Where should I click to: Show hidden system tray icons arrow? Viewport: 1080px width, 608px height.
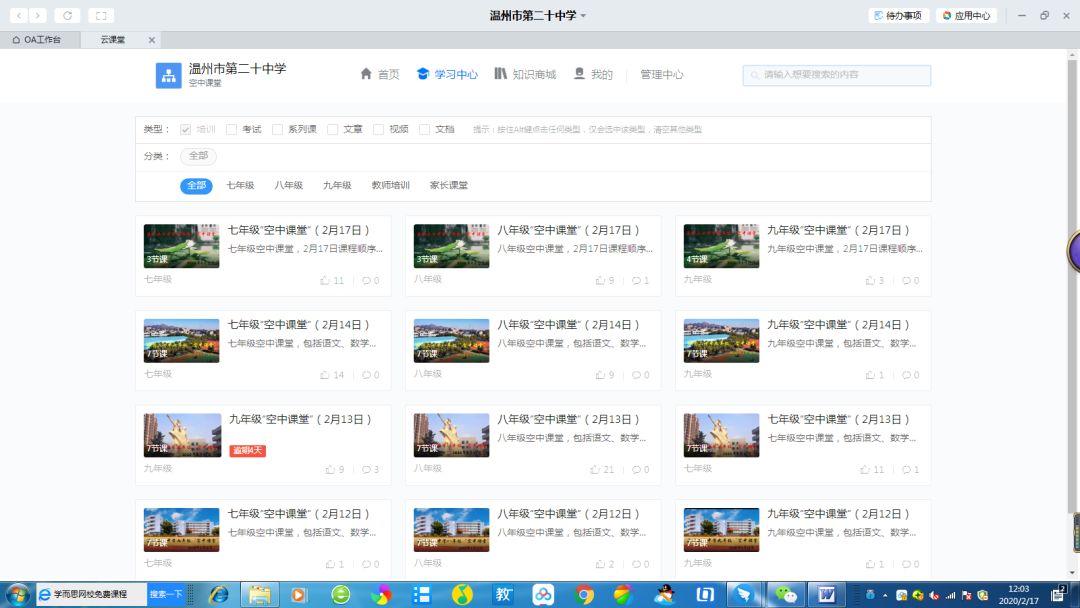(x=884, y=595)
